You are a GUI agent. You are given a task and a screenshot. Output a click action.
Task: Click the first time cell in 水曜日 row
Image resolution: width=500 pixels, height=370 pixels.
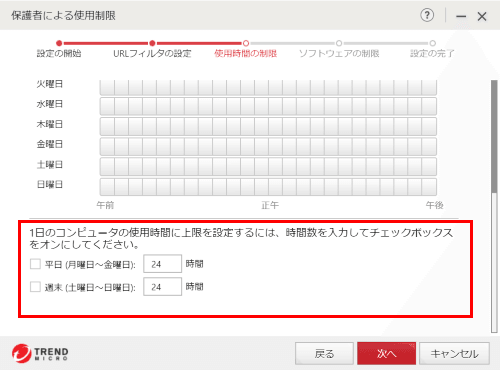point(107,106)
